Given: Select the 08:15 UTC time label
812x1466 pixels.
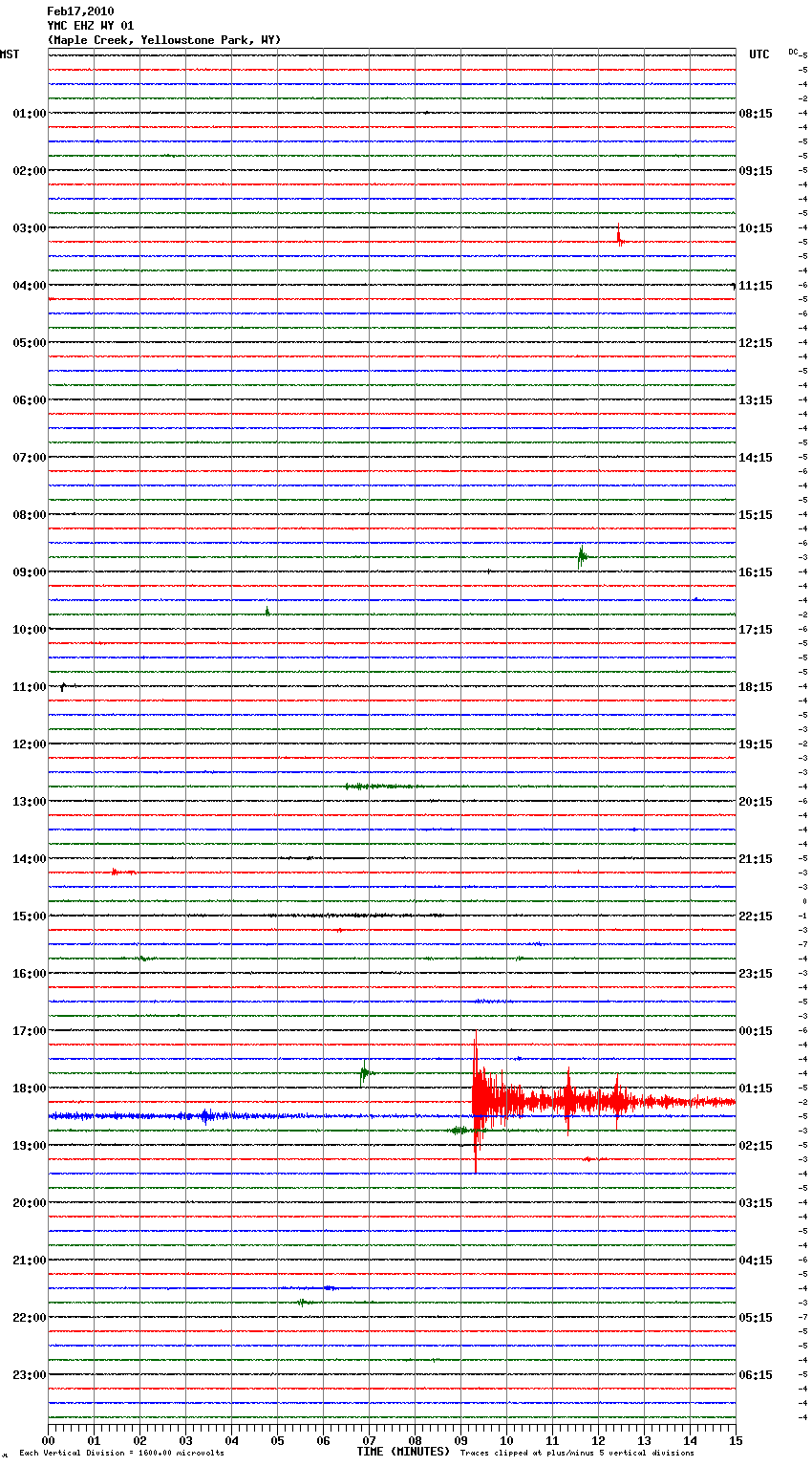Looking at the screenshot, I should [x=756, y=114].
